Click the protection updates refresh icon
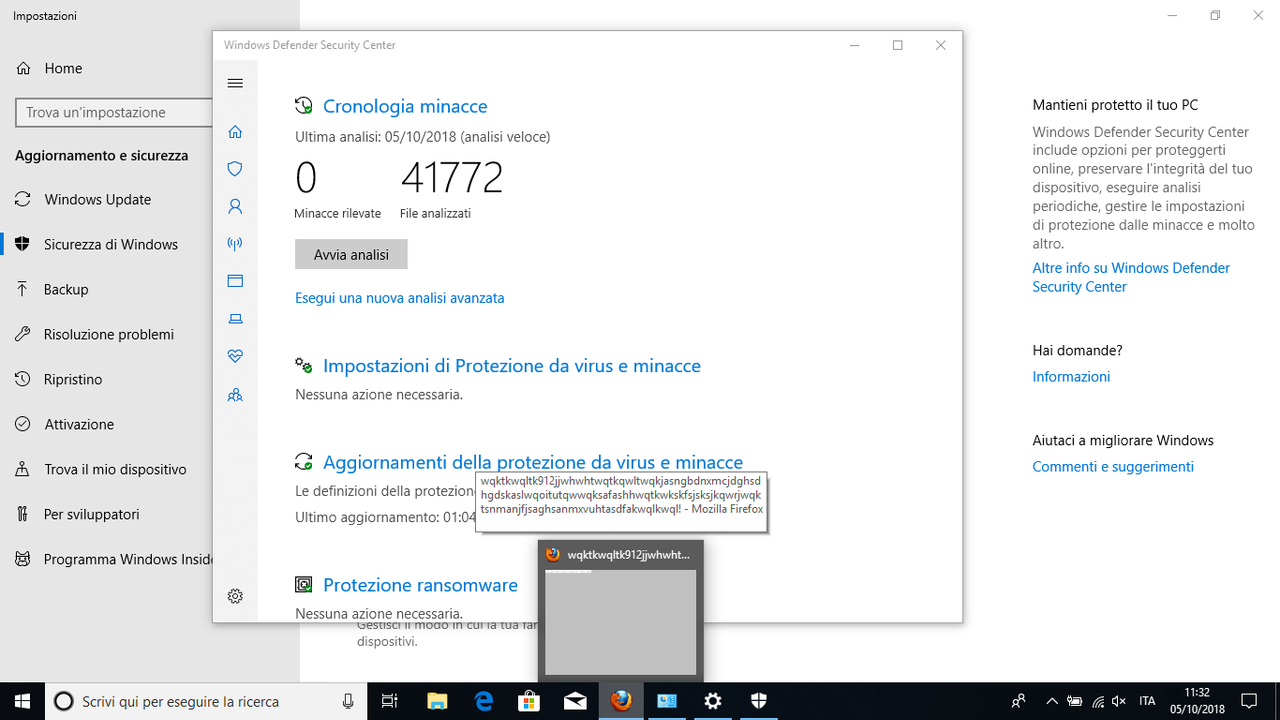The image size is (1280, 720). click(303, 462)
